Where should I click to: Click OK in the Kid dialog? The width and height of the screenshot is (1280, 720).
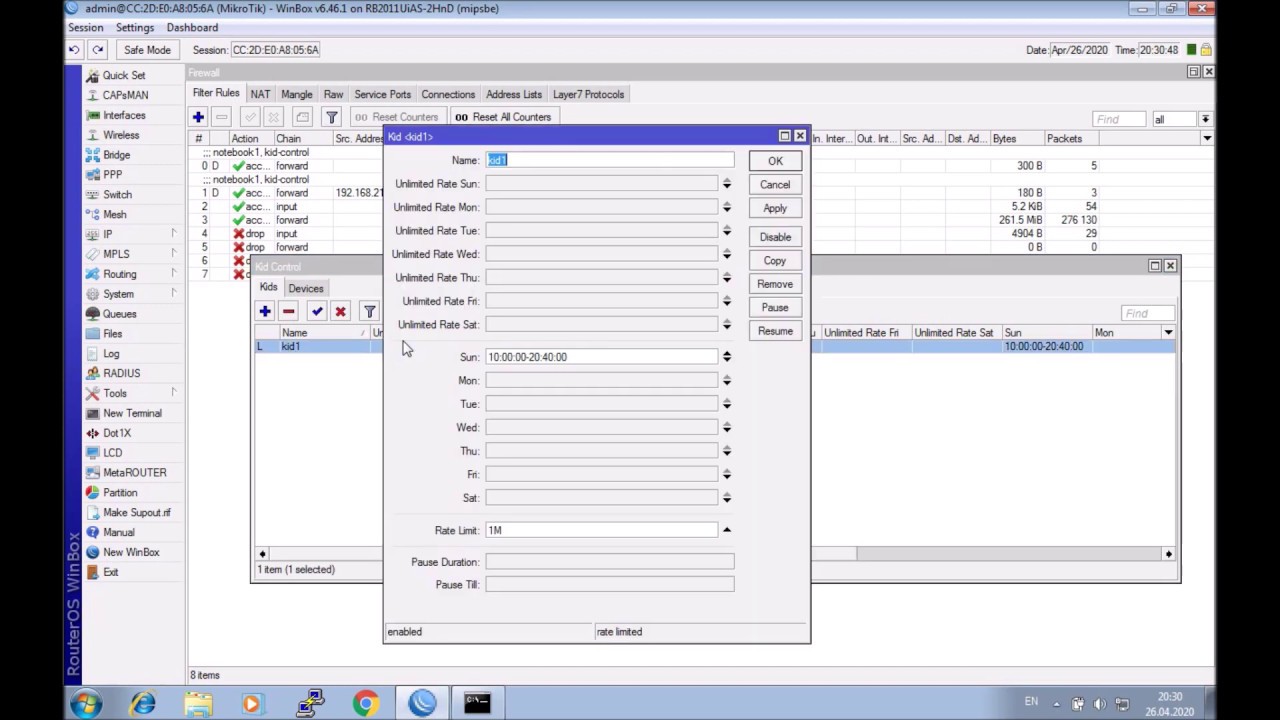[775, 161]
